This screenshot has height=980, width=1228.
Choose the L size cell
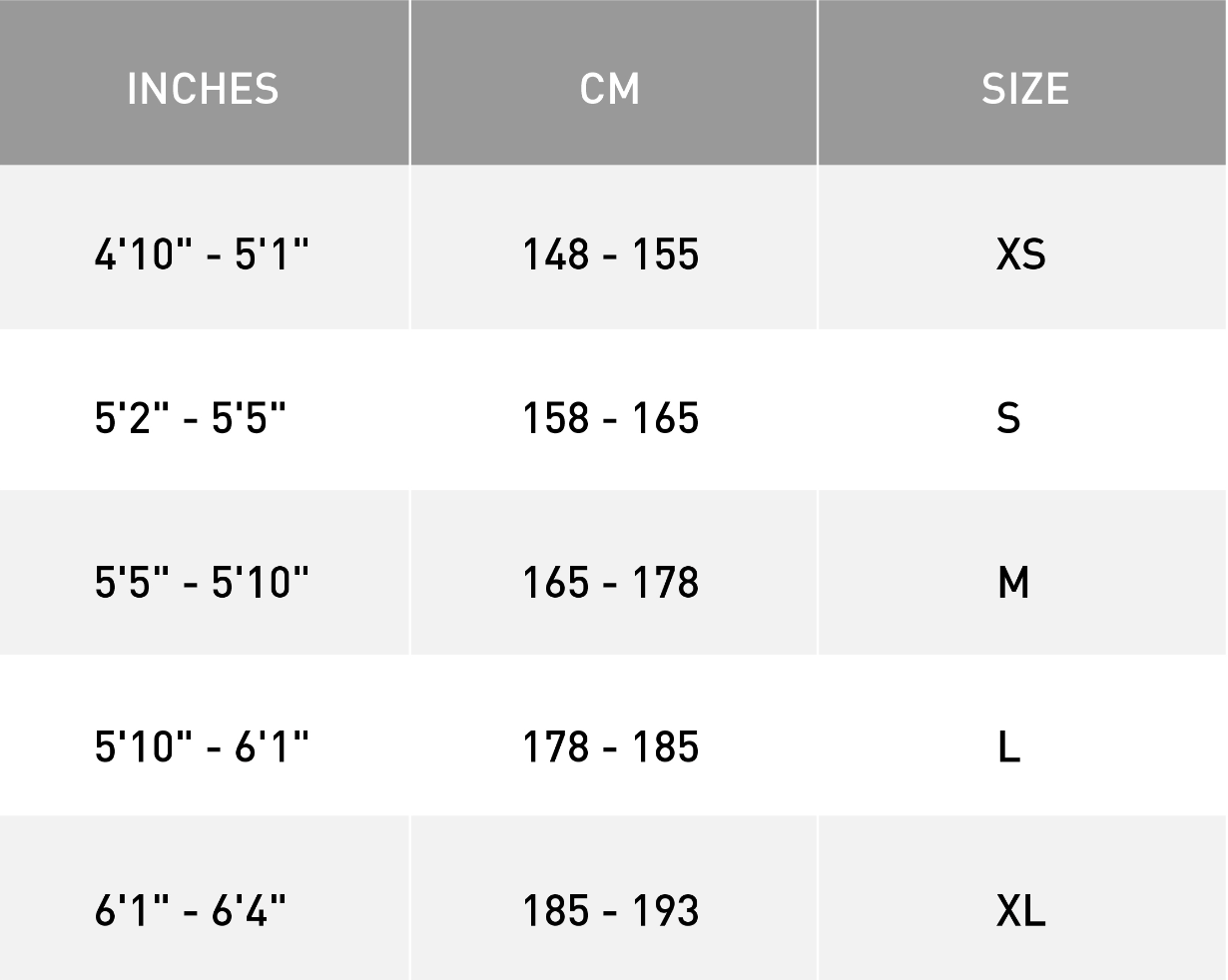[x=1009, y=746]
